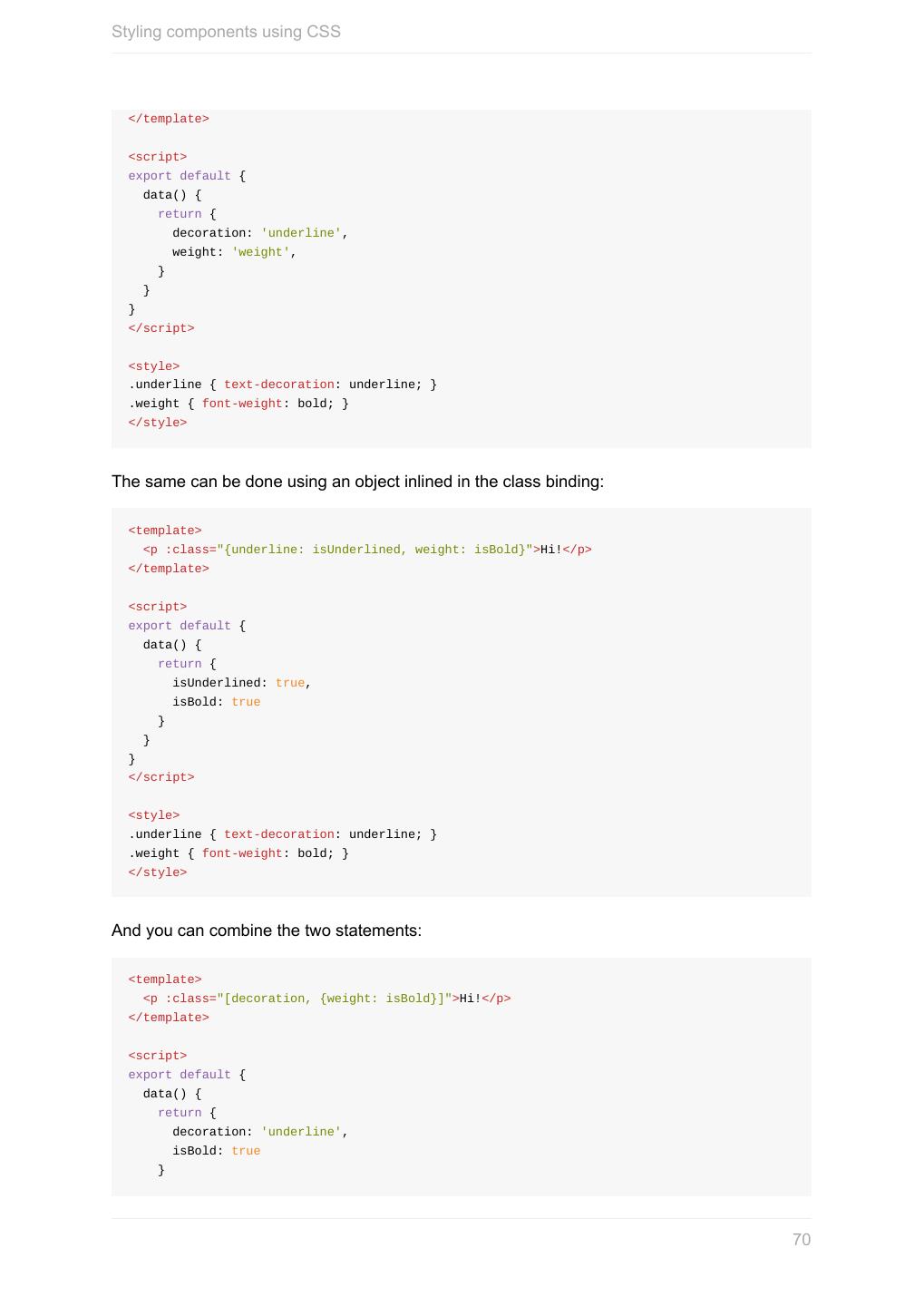Click the p tag with underline and weight object binding

(366, 550)
